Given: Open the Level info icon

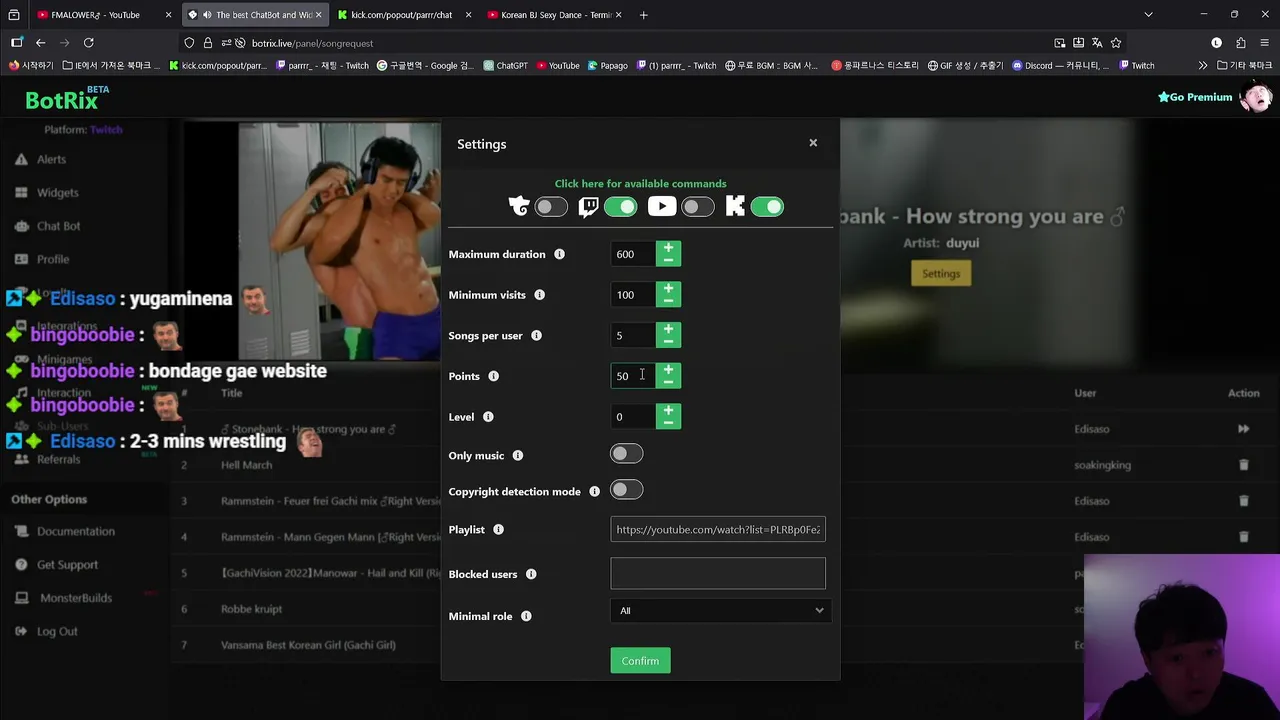Looking at the screenshot, I should (488, 417).
